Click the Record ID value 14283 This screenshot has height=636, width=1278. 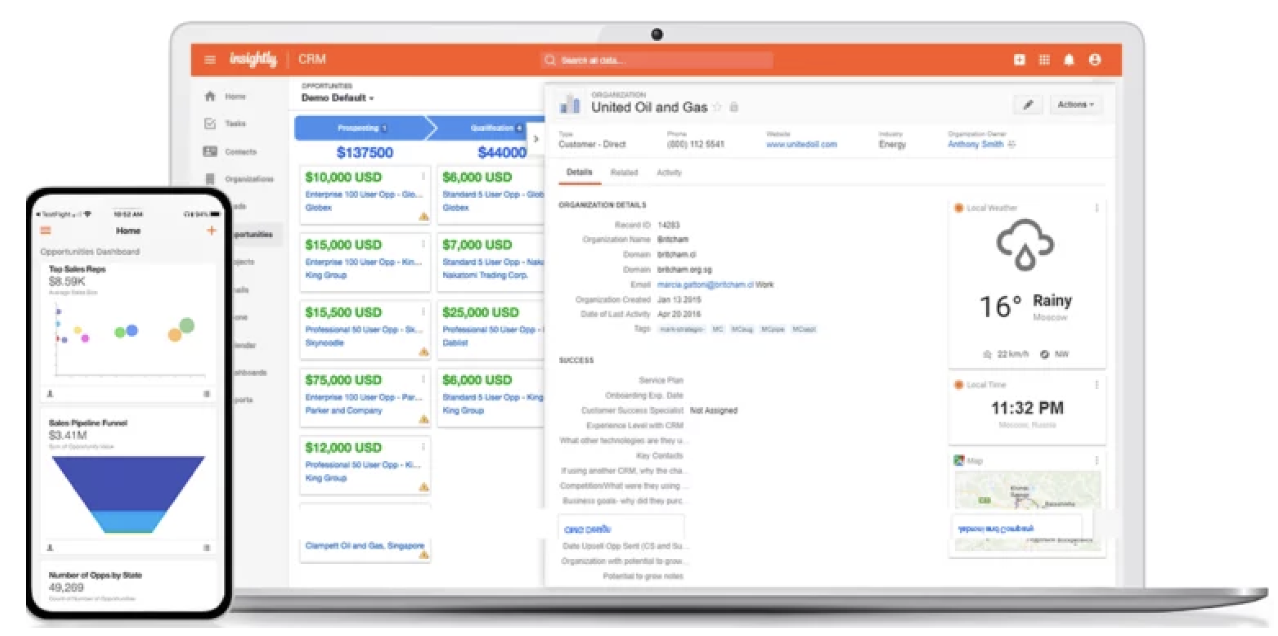pos(668,225)
